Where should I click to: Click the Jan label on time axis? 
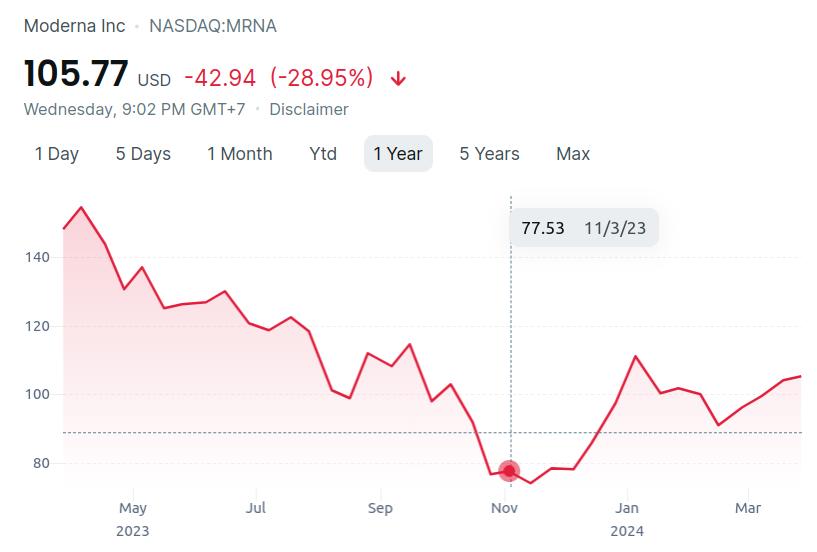click(627, 508)
